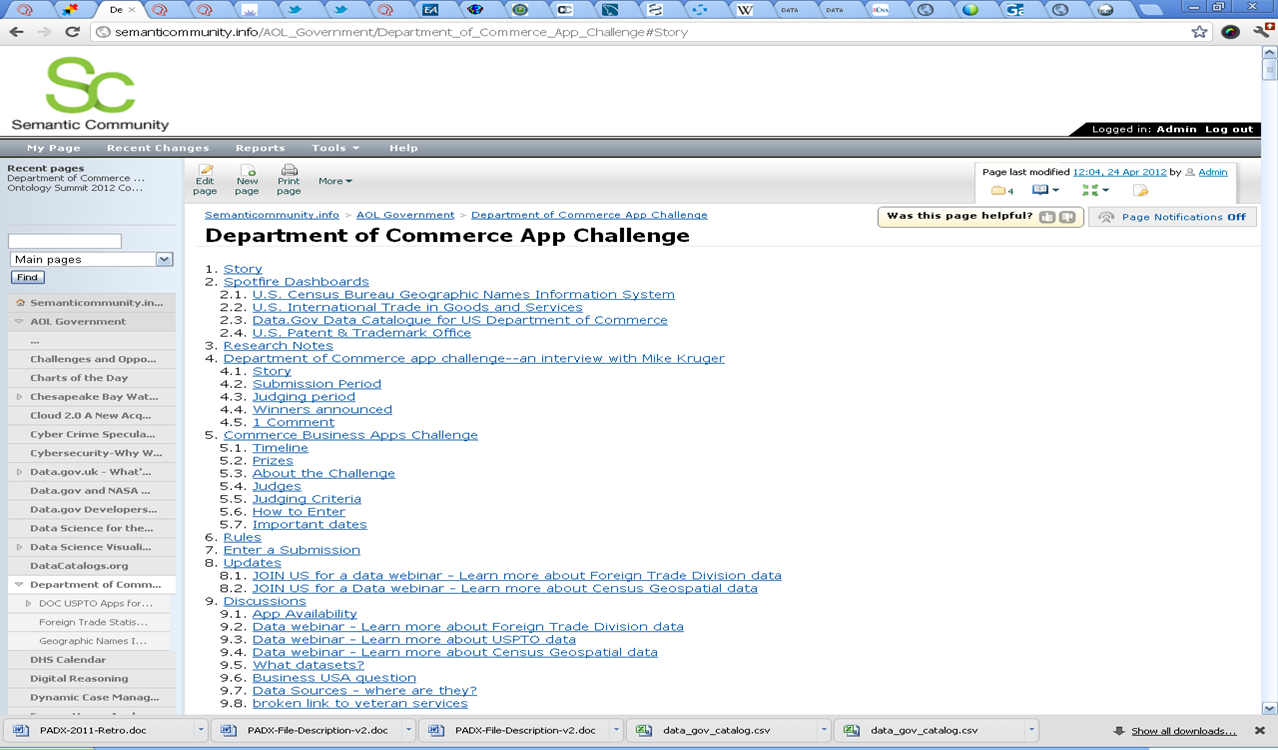
Task: Bookmark the page with star icon
Action: 1199,32
